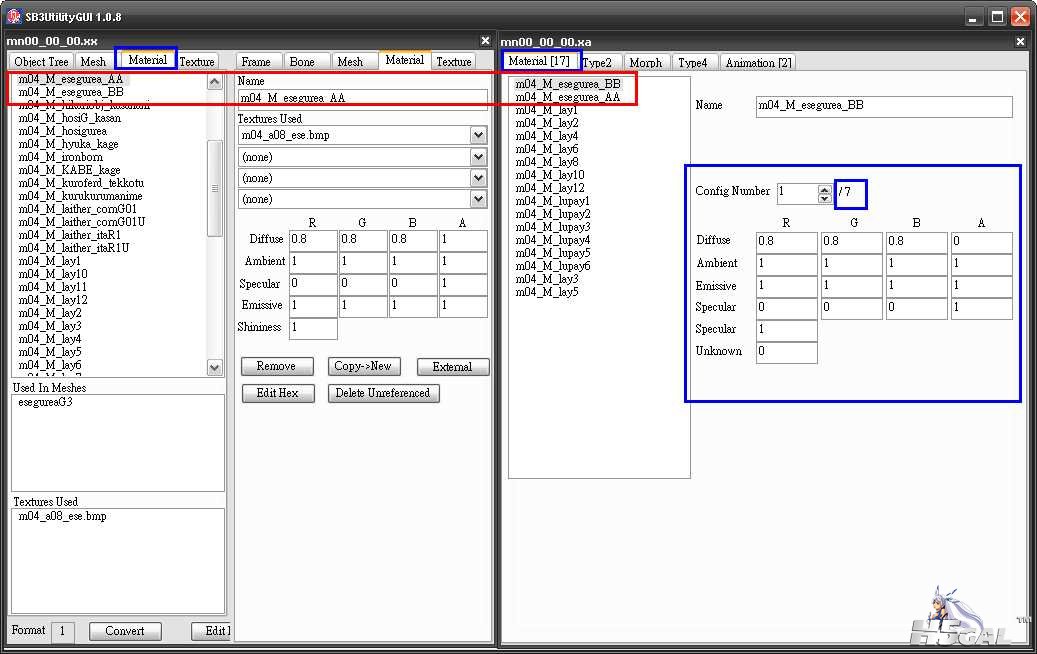Increment the Config Number stepper

pyautogui.click(x=824, y=187)
